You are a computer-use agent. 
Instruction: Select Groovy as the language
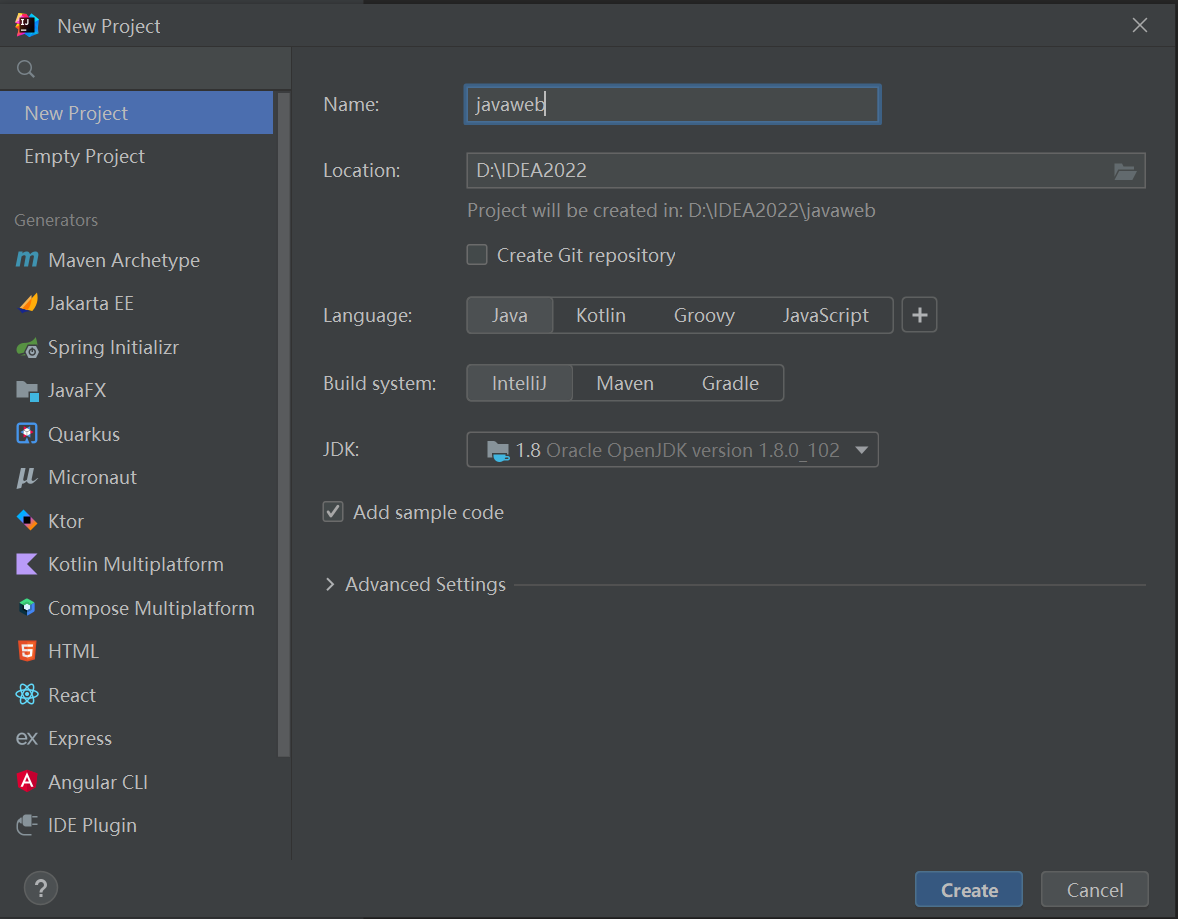704,316
